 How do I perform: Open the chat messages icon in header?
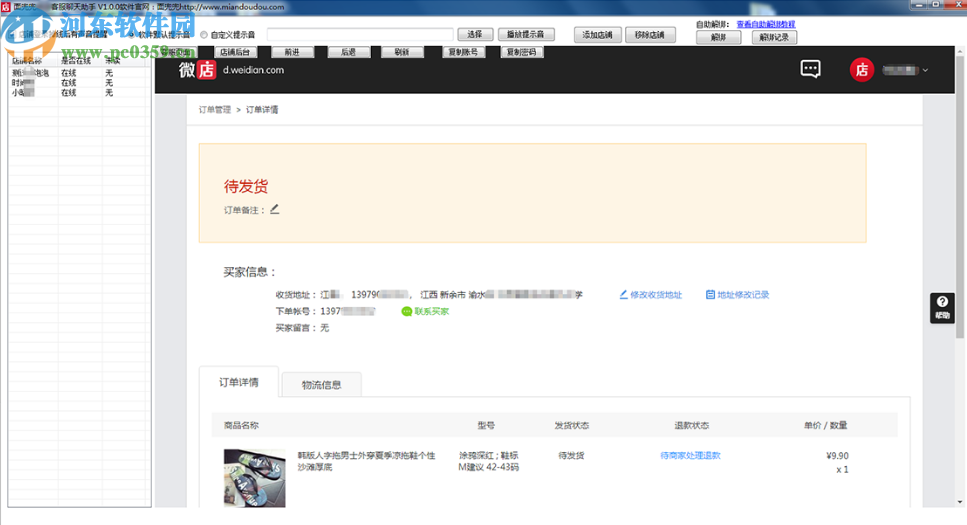pyautogui.click(x=810, y=69)
